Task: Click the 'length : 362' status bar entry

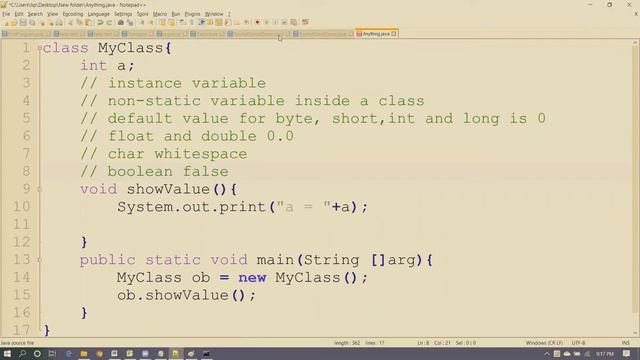Action: coord(347,343)
